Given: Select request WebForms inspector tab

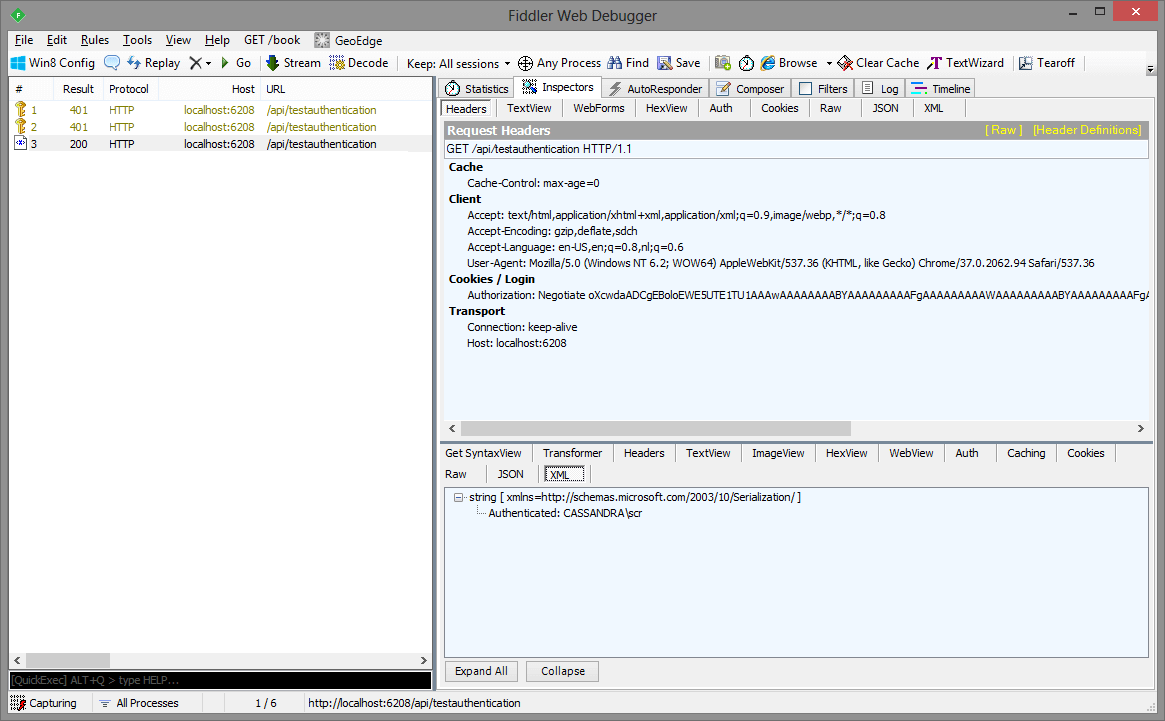Looking at the screenshot, I should pyautogui.click(x=598, y=109).
